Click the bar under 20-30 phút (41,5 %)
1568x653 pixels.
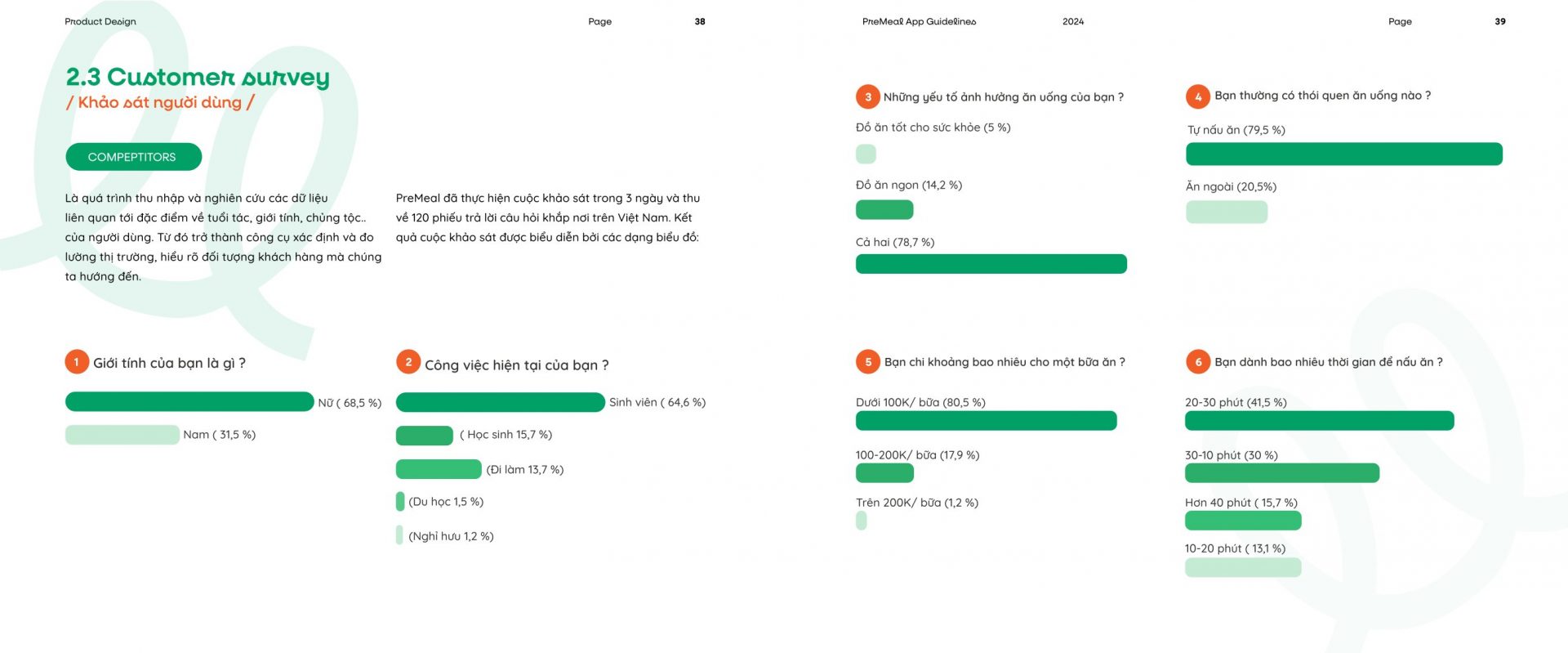pyautogui.click(x=1320, y=420)
